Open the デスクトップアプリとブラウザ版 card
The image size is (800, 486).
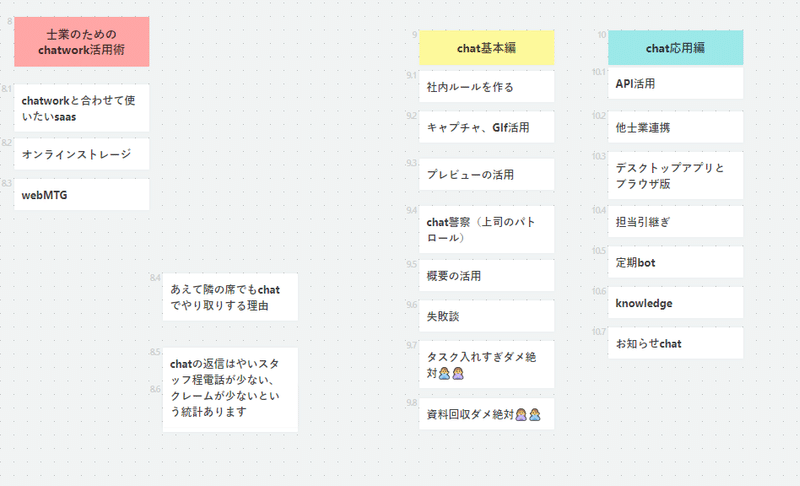click(x=676, y=175)
